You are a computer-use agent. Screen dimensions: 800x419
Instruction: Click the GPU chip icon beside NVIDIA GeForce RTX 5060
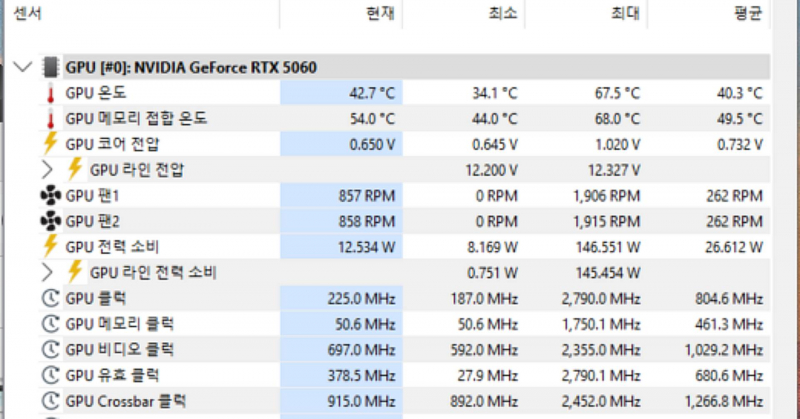(x=51, y=67)
